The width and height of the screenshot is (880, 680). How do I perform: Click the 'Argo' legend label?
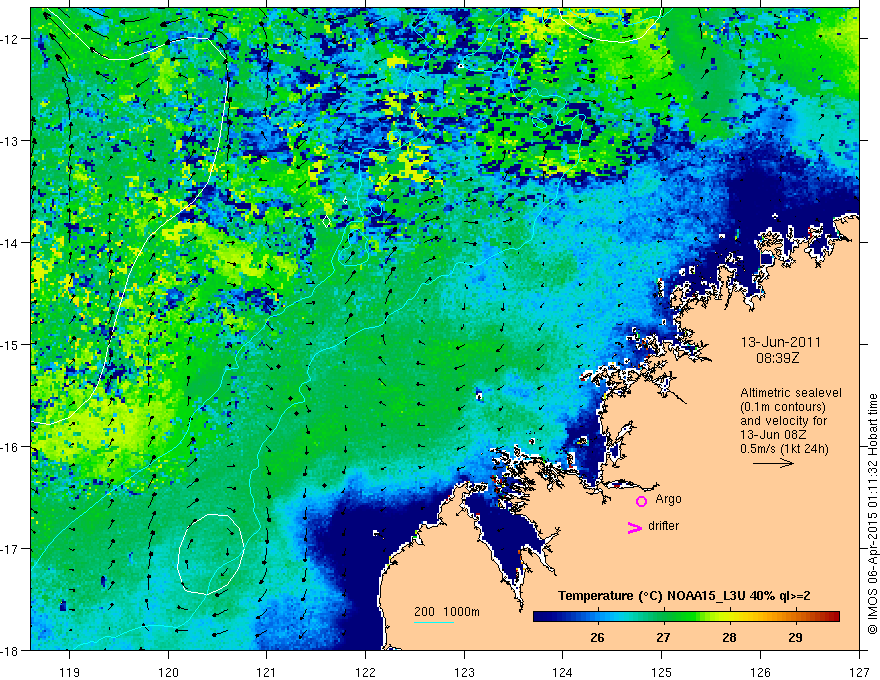coord(668,499)
